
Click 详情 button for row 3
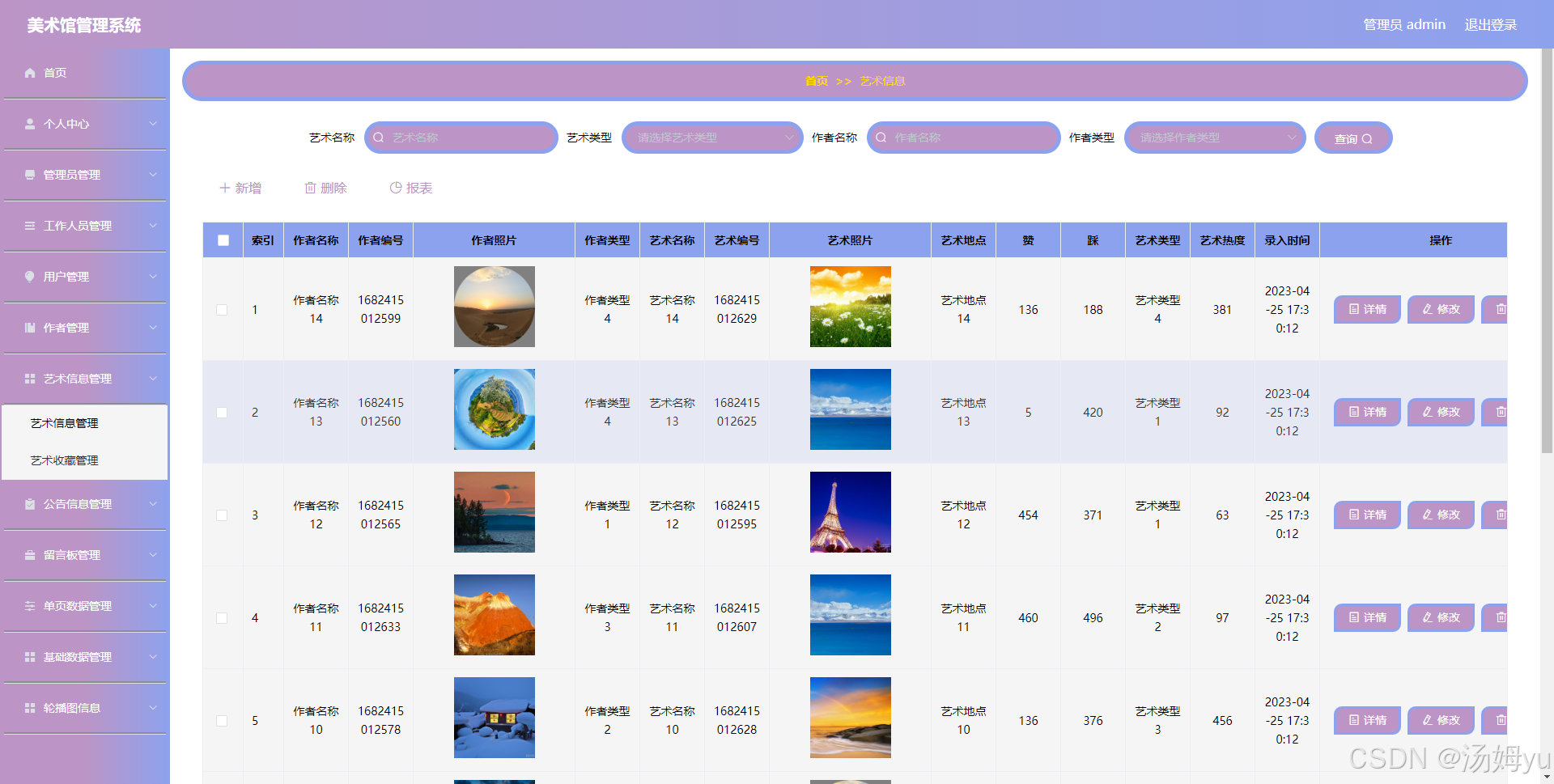(1367, 515)
